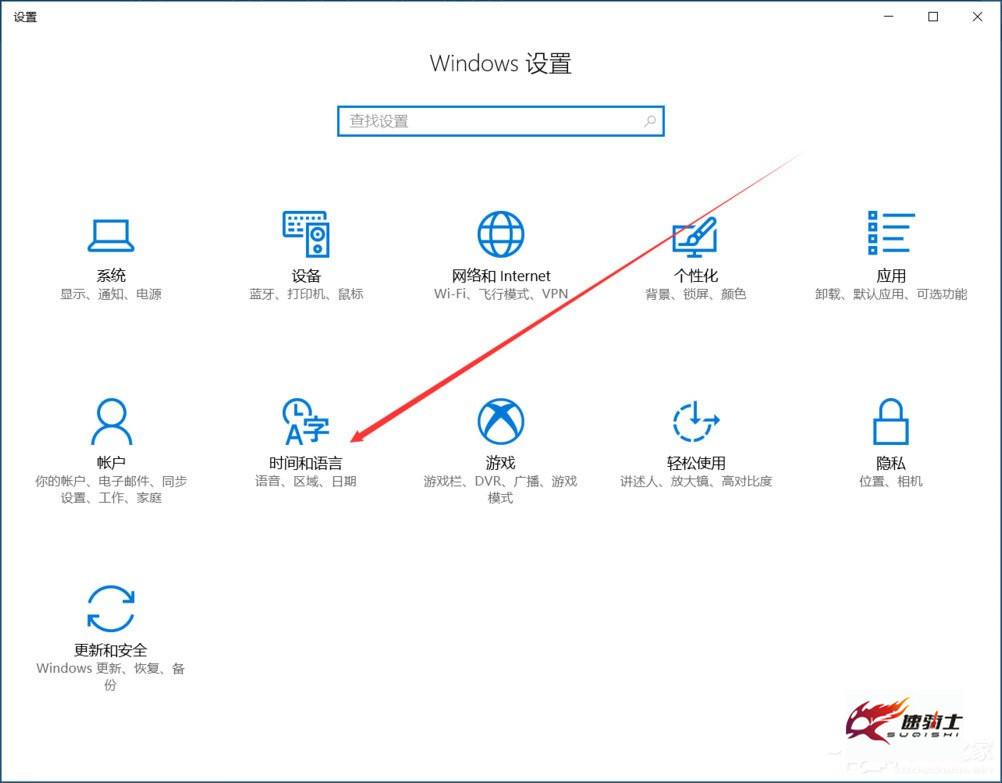1002x783 pixels.
Task: Click the 显示、通知、电源 description
Action: click(111, 294)
